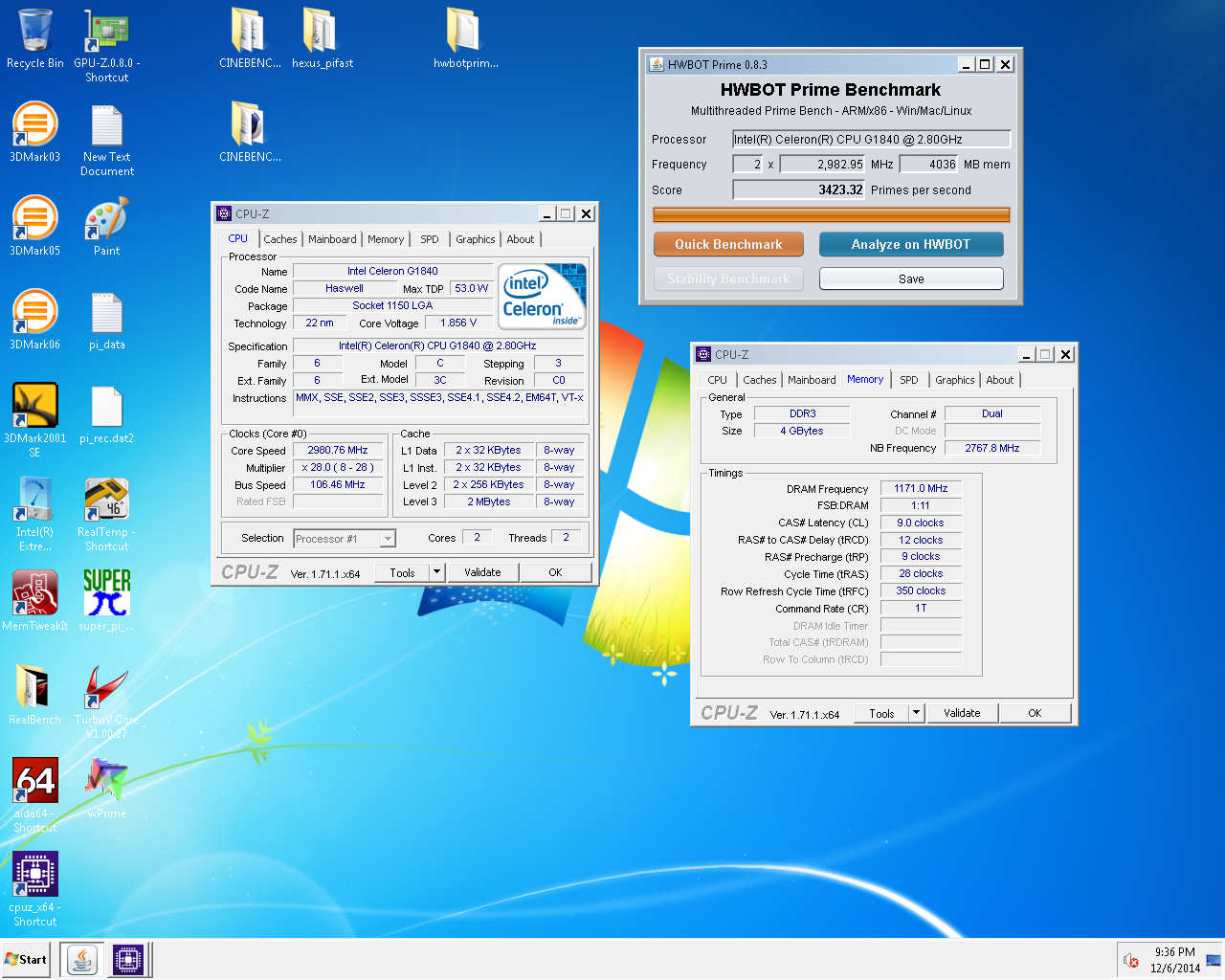The image size is (1225, 980).
Task: Click the Tools button in CPU-Z CPU window
Action: (x=402, y=572)
